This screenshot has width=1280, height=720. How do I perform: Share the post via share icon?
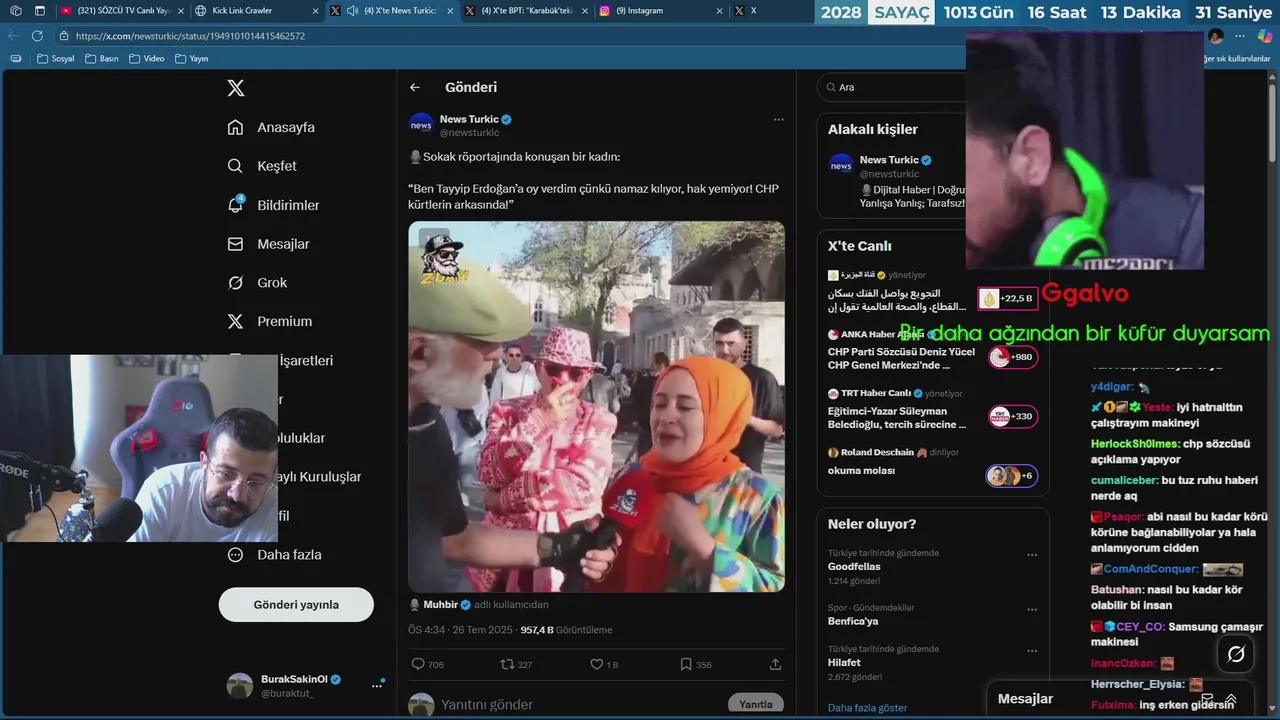pyautogui.click(x=775, y=664)
